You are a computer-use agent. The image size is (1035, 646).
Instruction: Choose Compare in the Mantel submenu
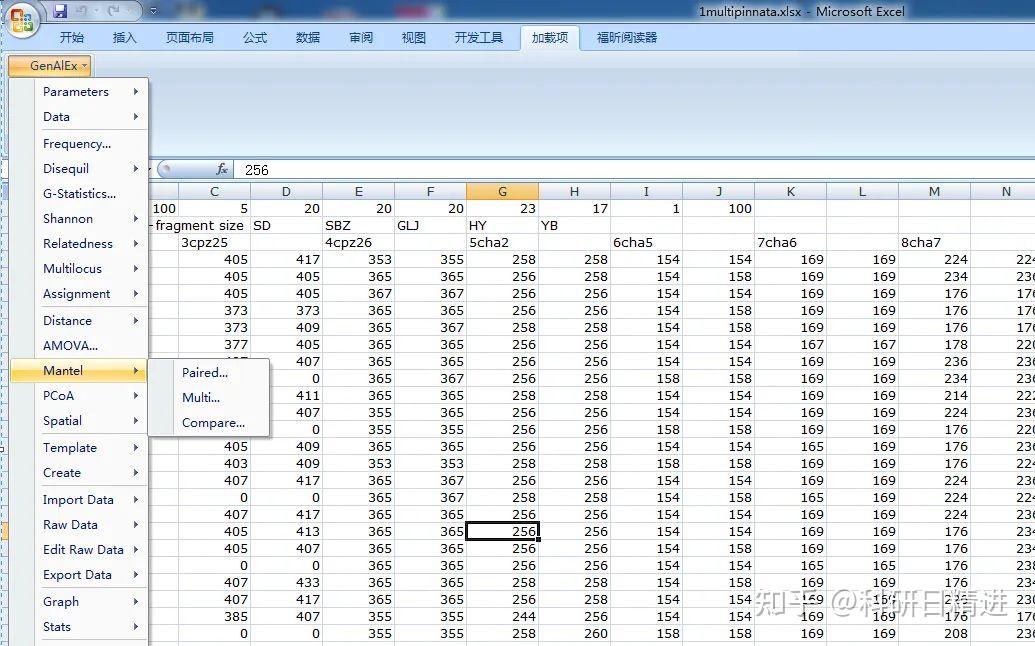point(212,423)
